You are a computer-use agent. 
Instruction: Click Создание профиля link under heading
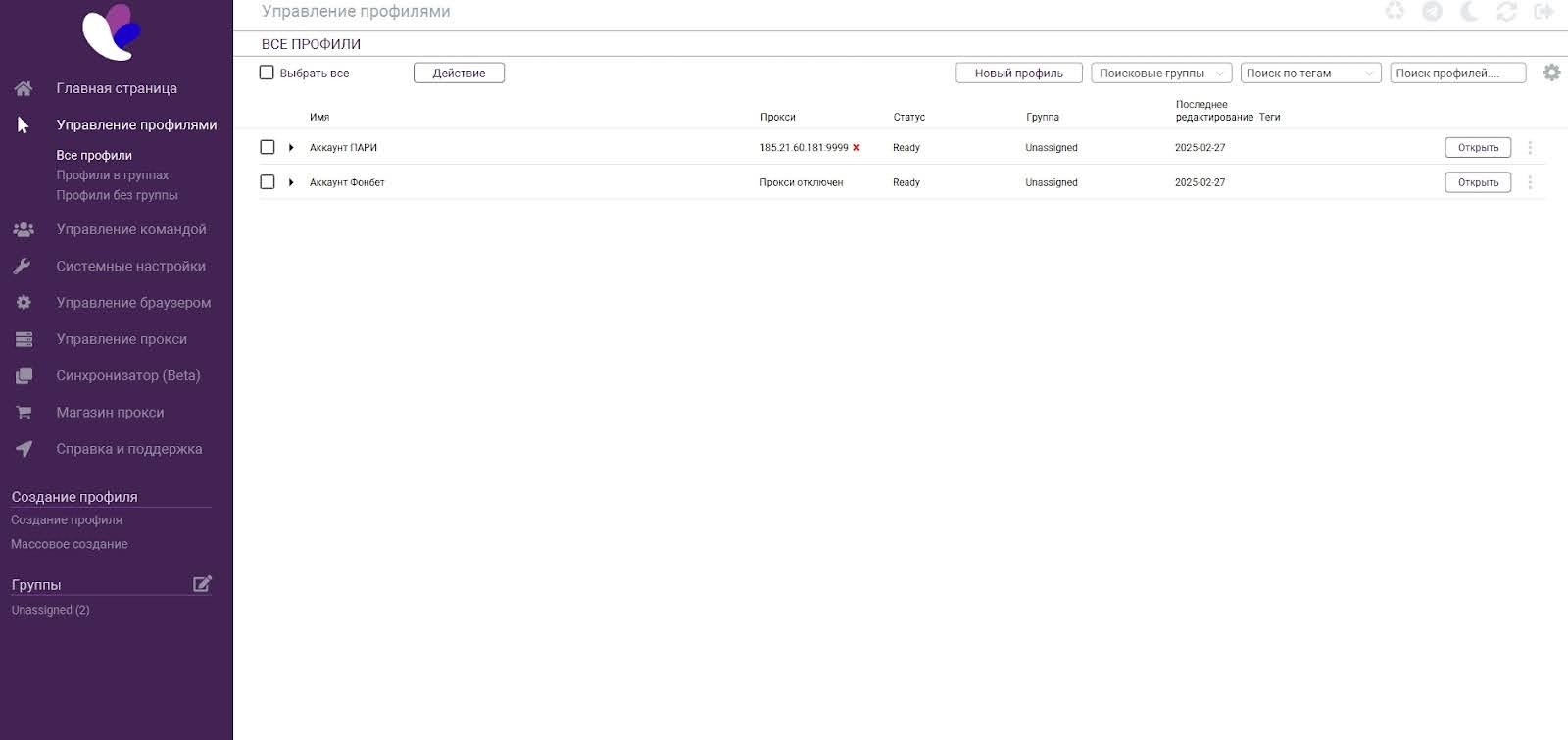[67, 520]
